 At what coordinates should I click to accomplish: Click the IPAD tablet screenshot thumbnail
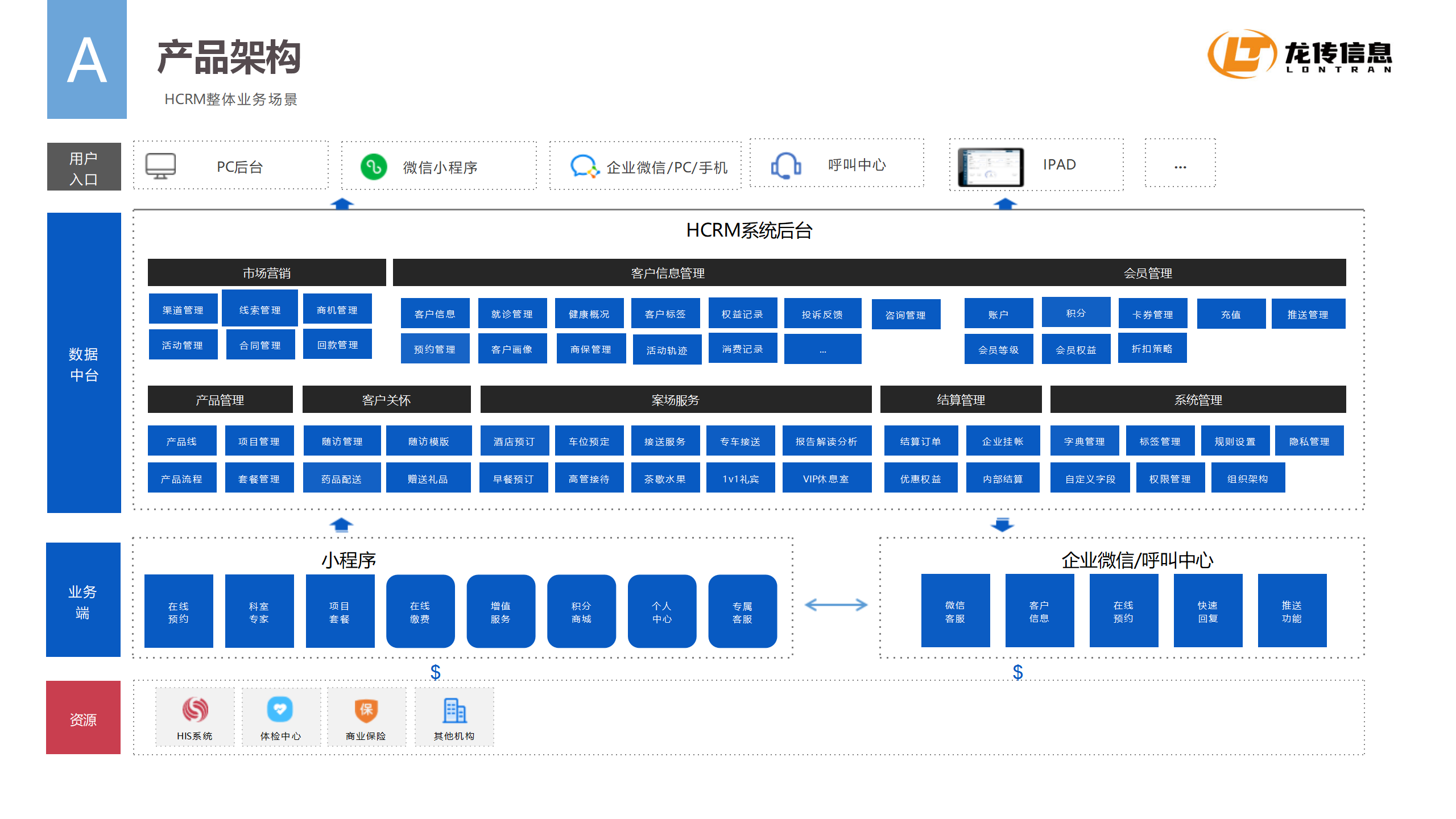990,167
